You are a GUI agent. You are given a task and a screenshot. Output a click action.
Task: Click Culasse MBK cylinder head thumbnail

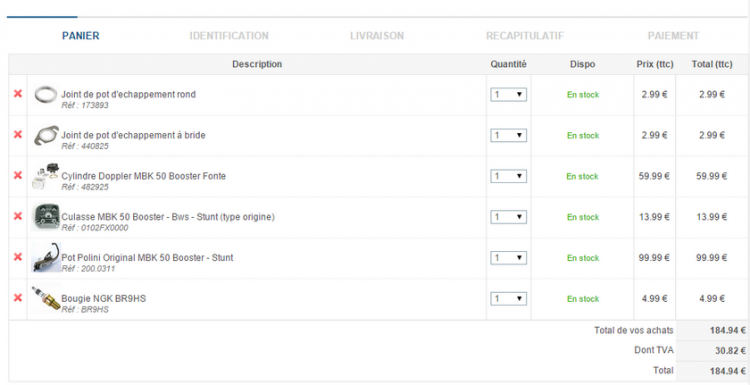point(46,218)
